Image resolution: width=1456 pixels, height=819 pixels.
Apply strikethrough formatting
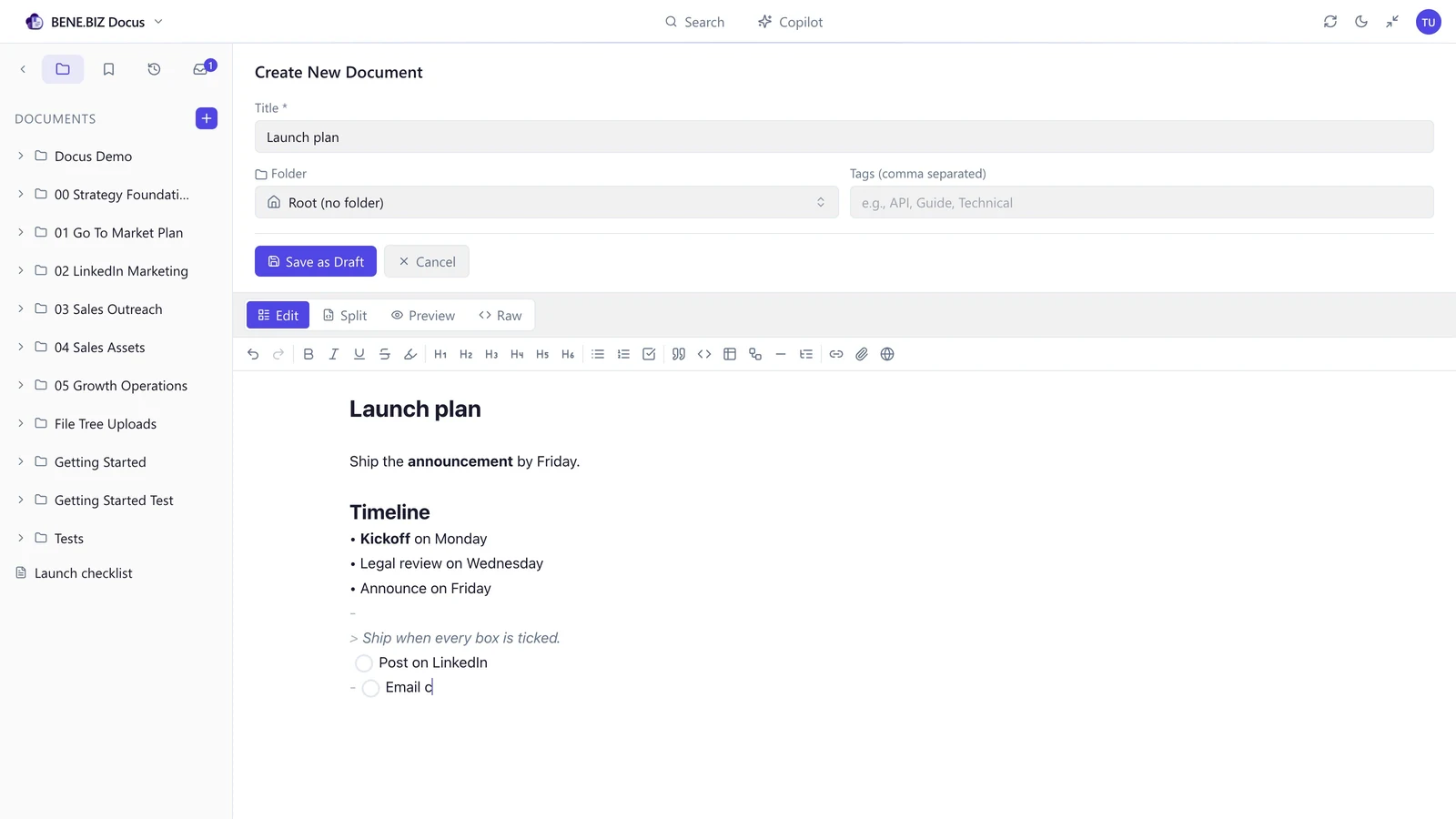[385, 354]
